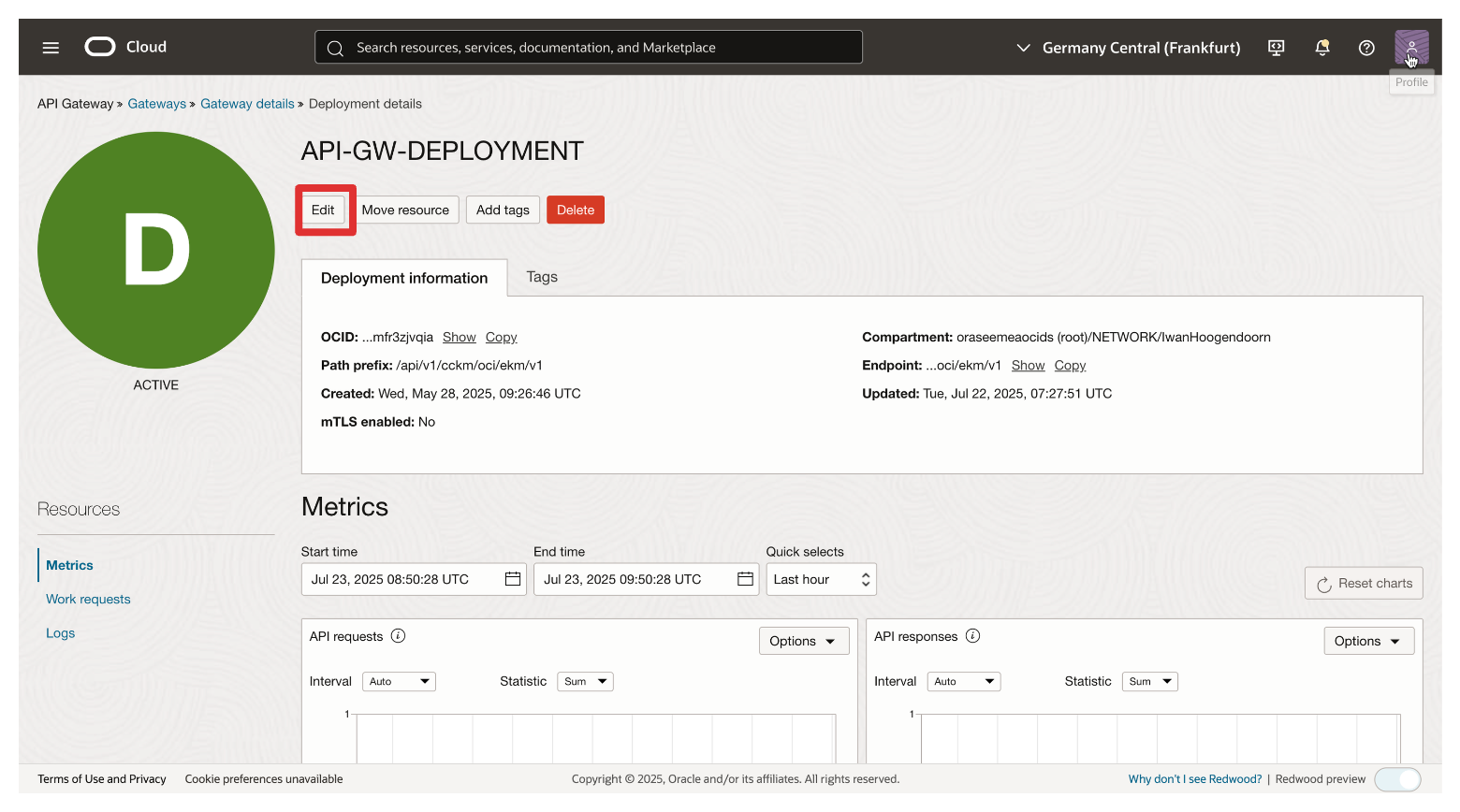1460x812 pixels.
Task: Select Work requests in Resources
Action: coord(88,599)
